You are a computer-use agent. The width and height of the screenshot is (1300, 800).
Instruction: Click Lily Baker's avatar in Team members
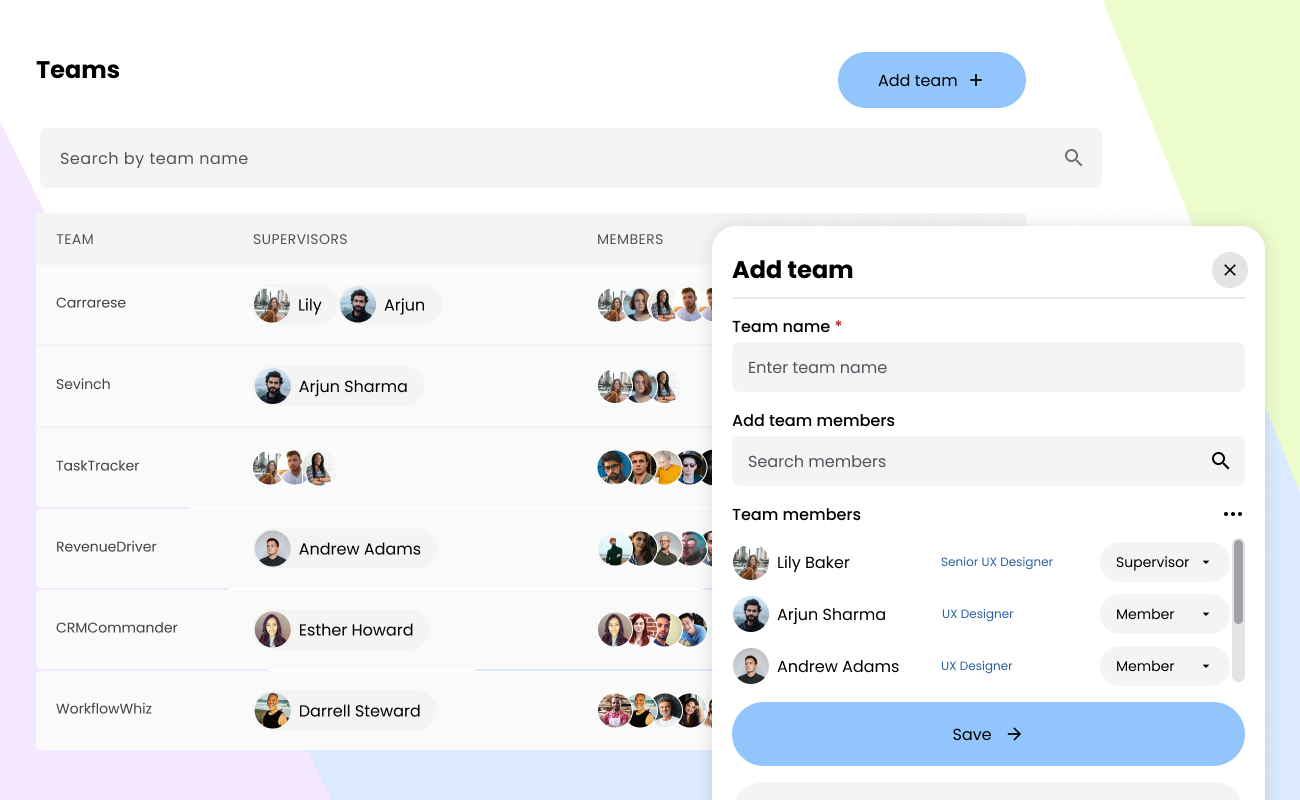[x=751, y=562]
